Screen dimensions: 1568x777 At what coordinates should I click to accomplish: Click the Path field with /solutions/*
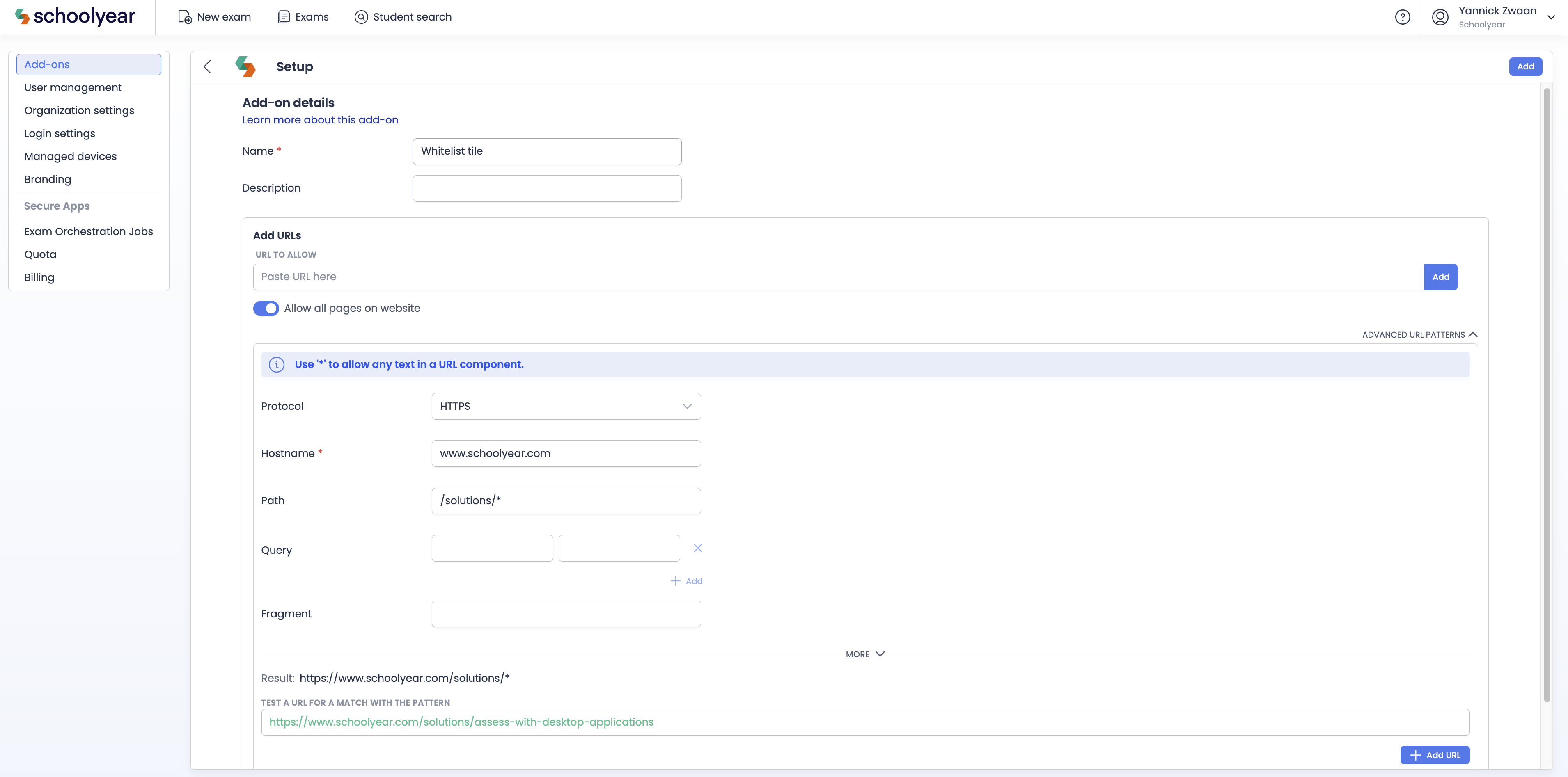point(566,501)
